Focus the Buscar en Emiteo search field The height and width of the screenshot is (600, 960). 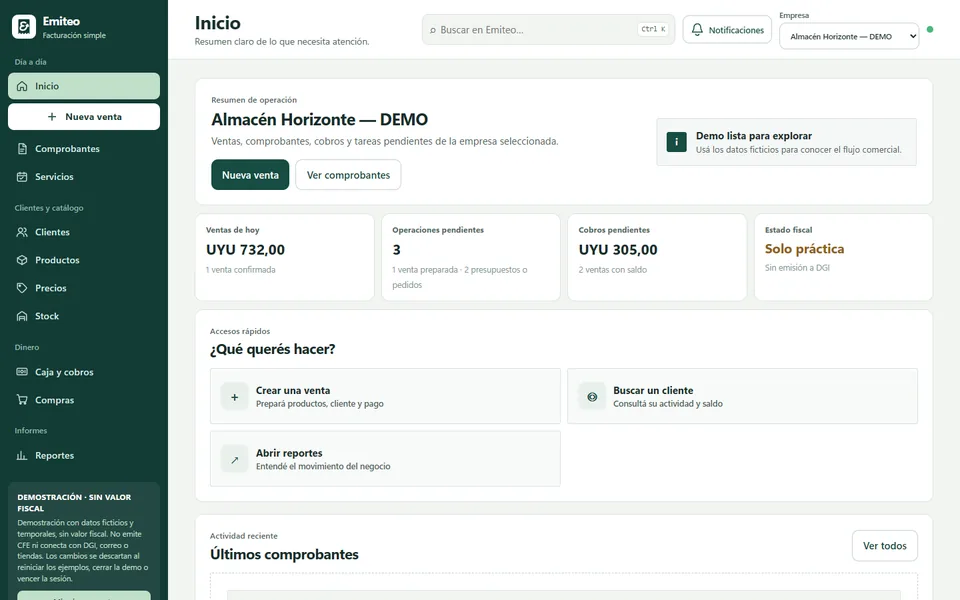pos(549,29)
